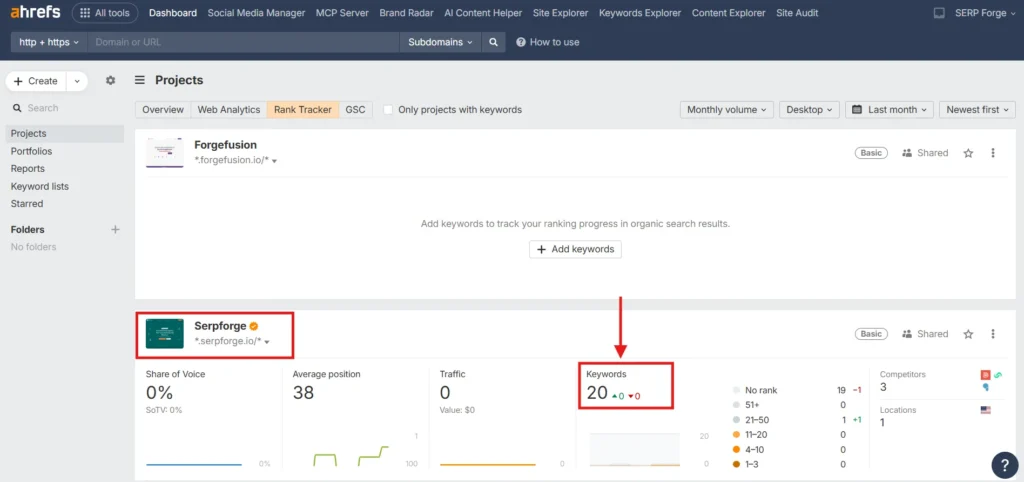The height and width of the screenshot is (482, 1024).
Task: Star the Serpforge project
Action: click(968, 334)
